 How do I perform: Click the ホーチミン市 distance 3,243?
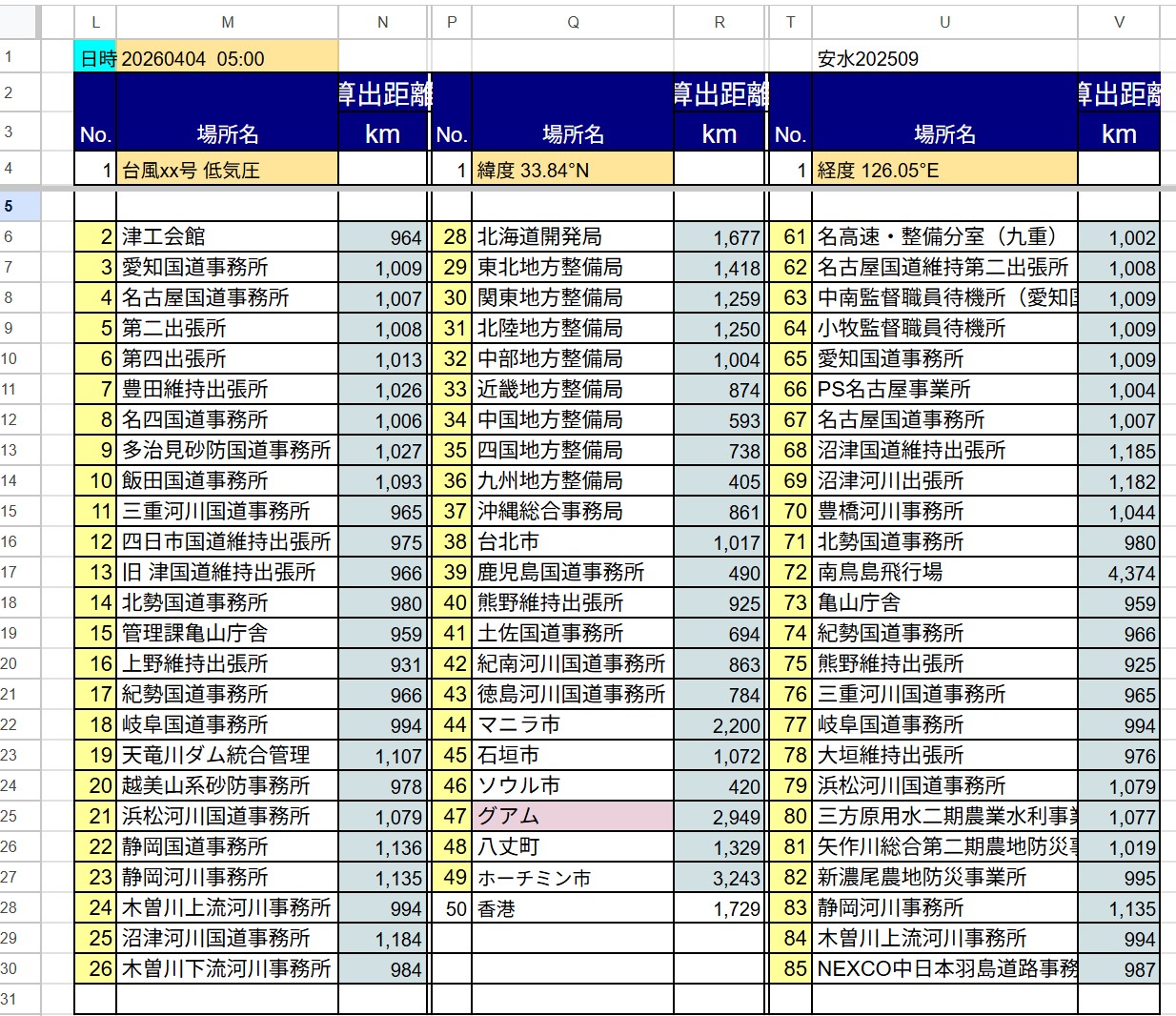point(720,877)
